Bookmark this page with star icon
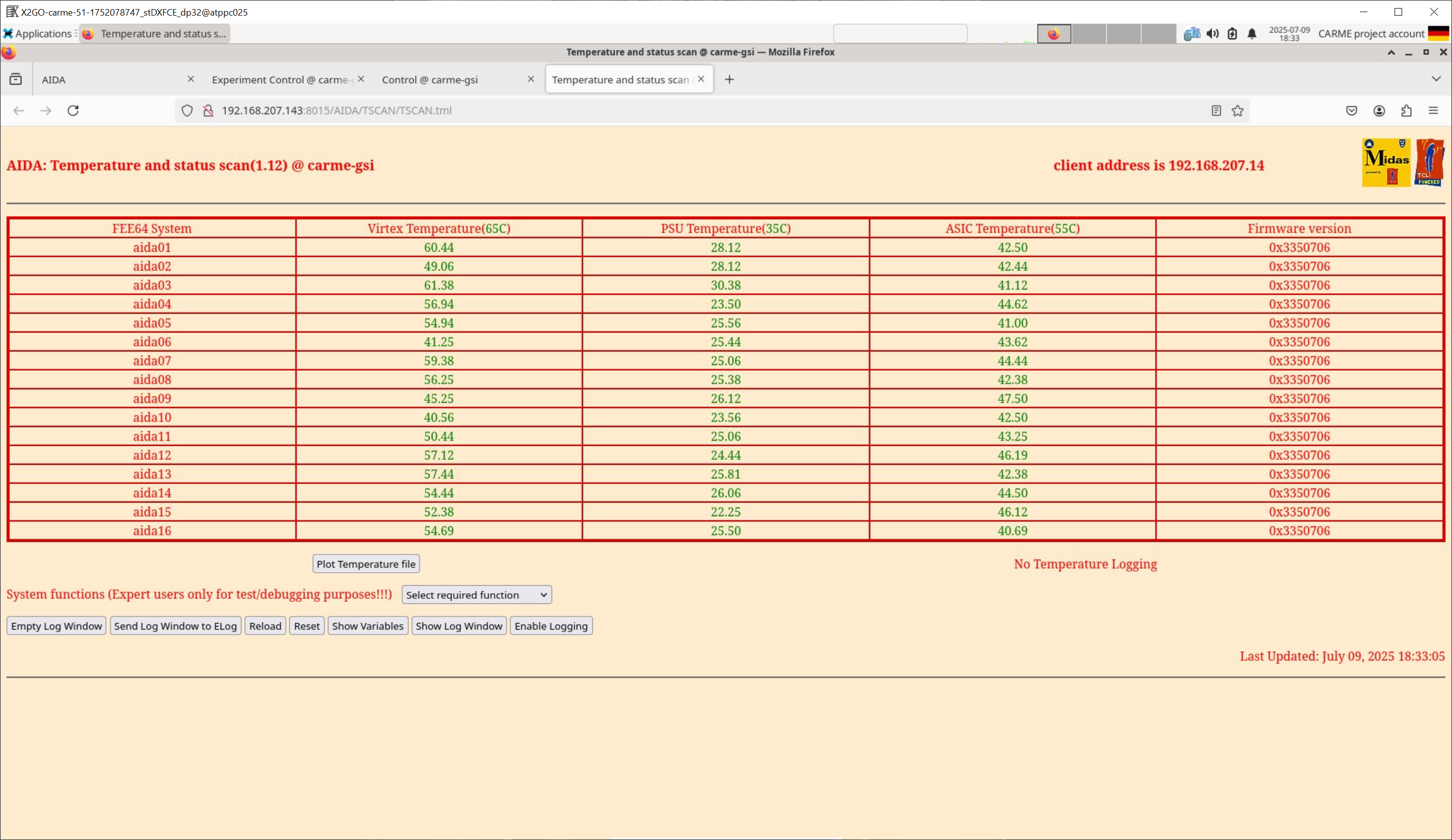The width and height of the screenshot is (1452, 840). coord(1237,111)
